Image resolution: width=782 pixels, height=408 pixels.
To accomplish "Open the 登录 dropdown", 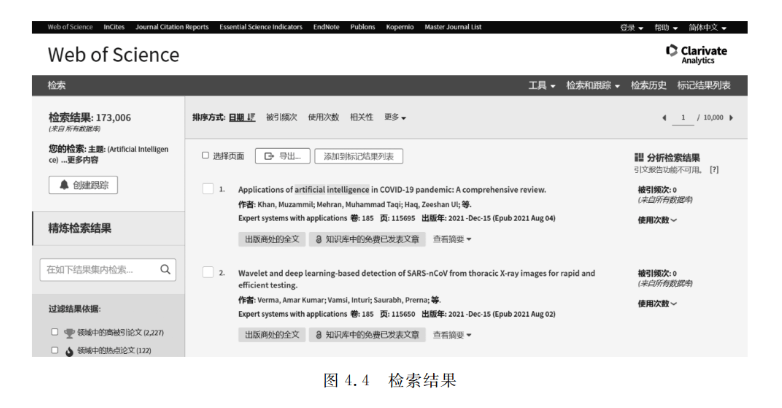I will [631, 27].
